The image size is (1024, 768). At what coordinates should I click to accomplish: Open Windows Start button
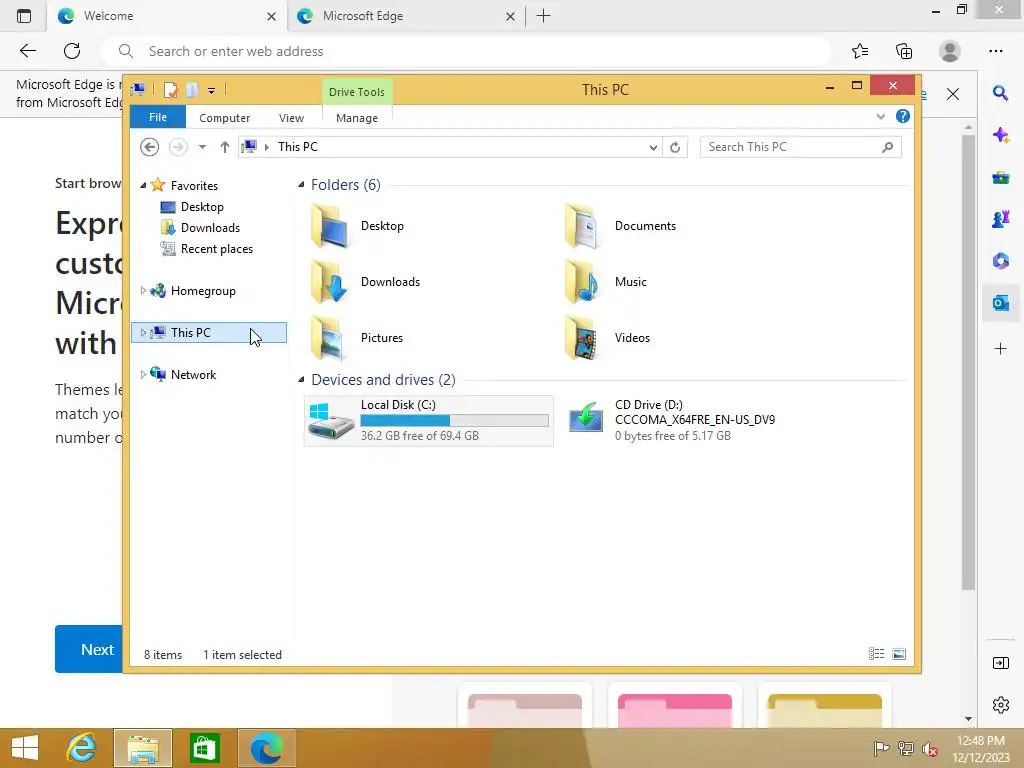[x=25, y=748]
